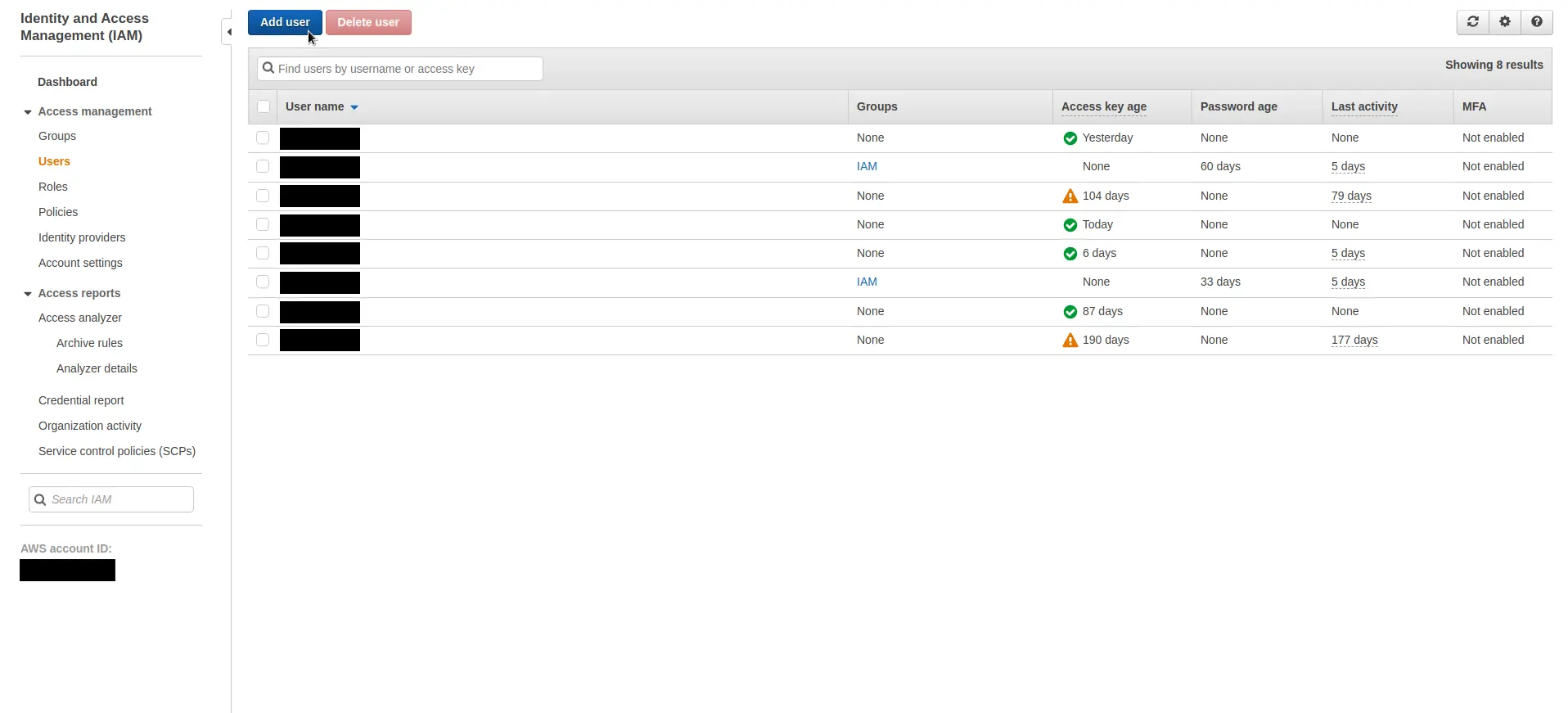Click the Find users by username field
1568x713 pixels.
pyautogui.click(x=400, y=69)
